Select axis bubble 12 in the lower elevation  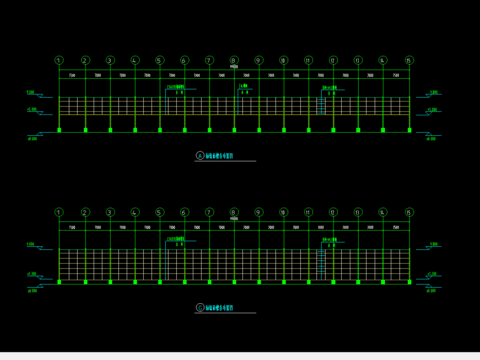333,212
